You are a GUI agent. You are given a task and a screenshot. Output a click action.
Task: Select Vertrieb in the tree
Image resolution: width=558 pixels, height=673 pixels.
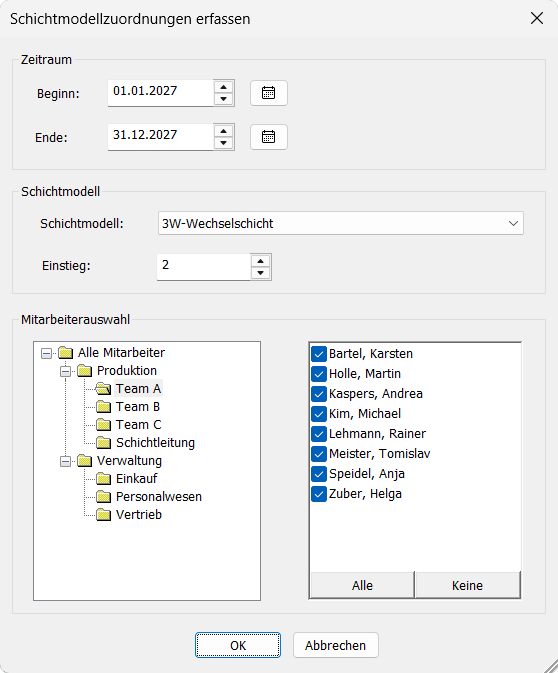click(139, 515)
